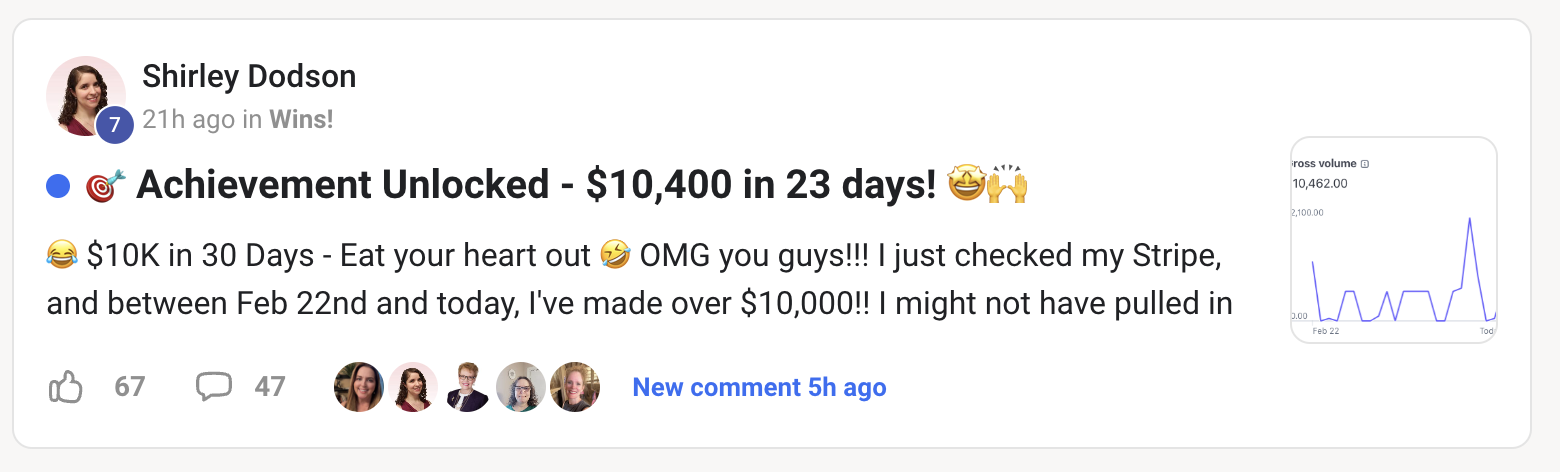Like the post with the thumbs-up icon
Screen dimensions: 1560x472
pos(66,387)
